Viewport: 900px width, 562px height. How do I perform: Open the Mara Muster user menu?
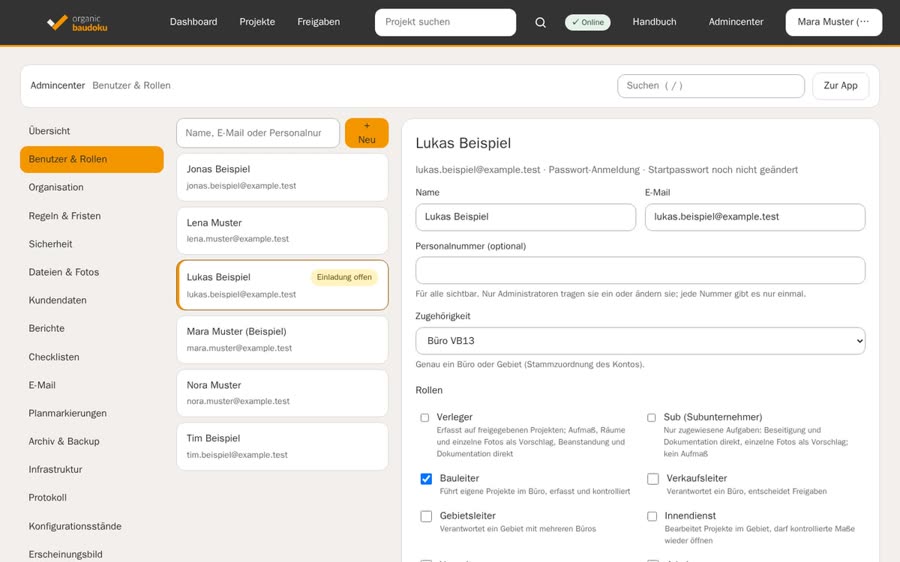tap(833, 22)
